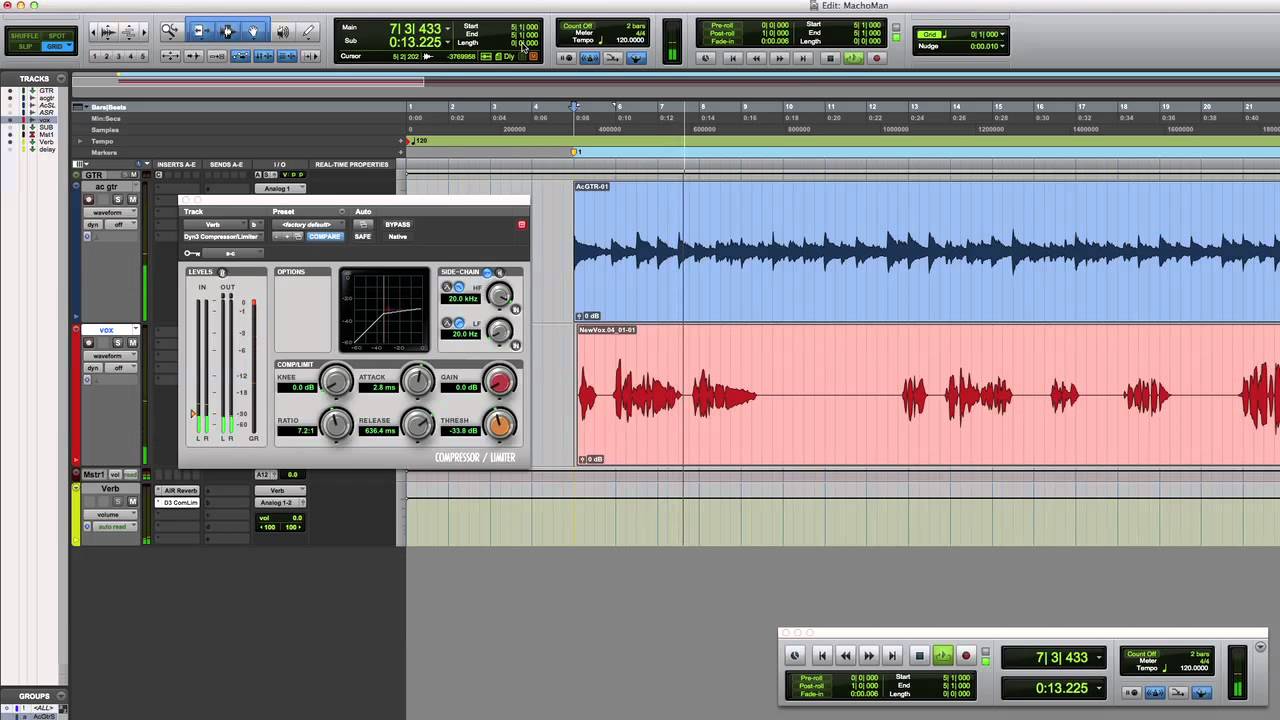Open the TRACKS list dropdown menu
The height and width of the screenshot is (720, 1280).
[x=61, y=78]
